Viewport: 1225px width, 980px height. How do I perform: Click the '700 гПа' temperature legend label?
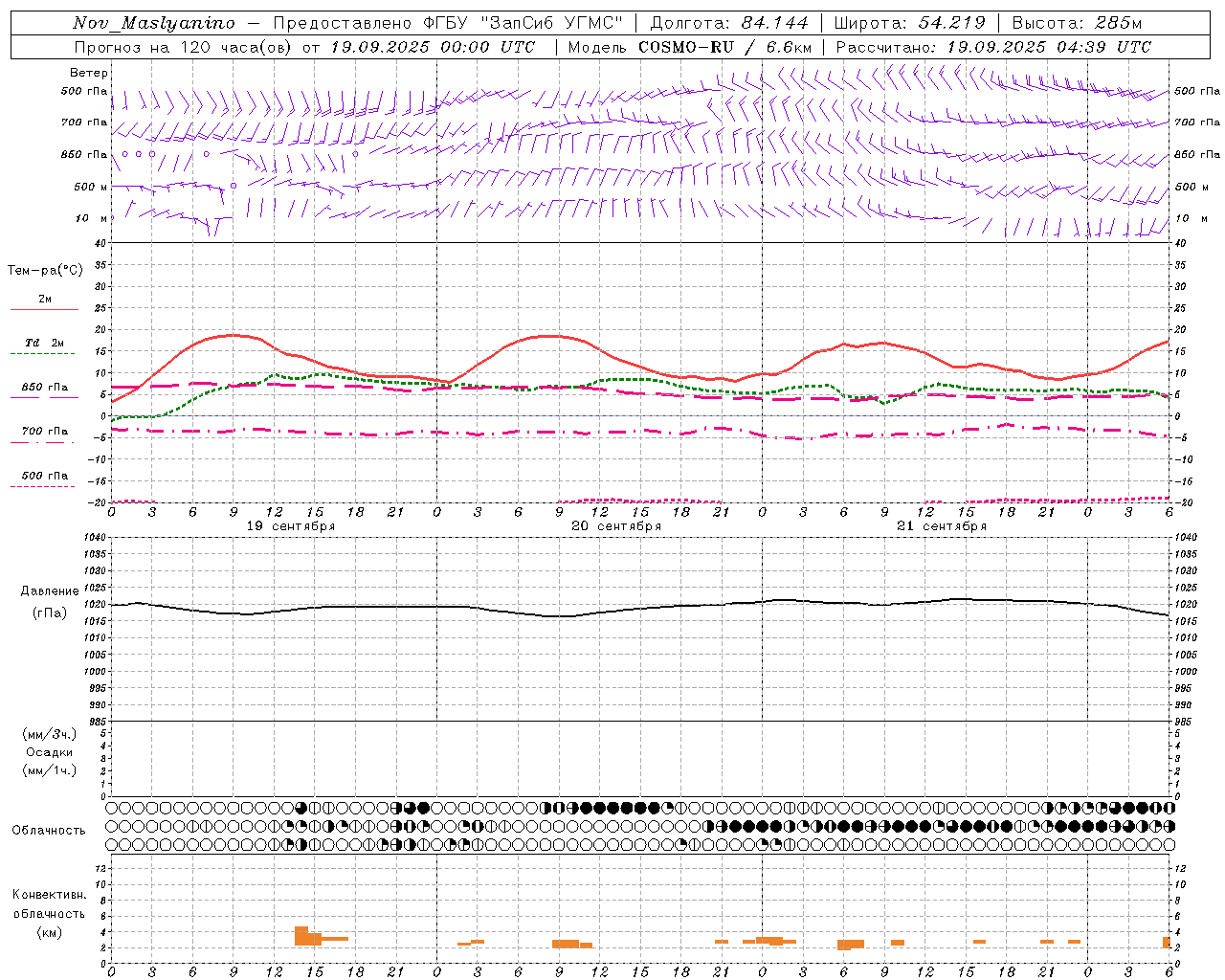45,432
